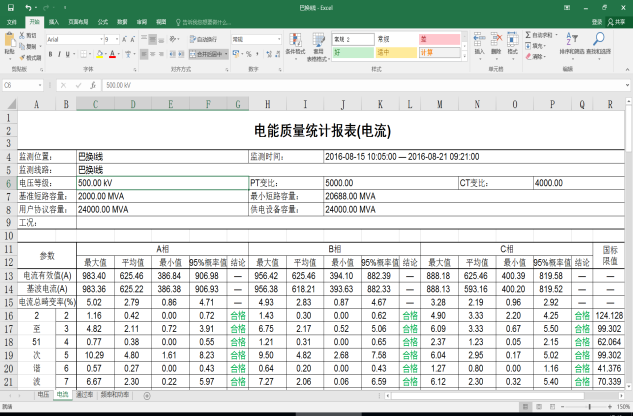Viewport: 633px width, 416px height.
Task: Click the Decrease Font Size icon
Action: (x=132, y=39)
